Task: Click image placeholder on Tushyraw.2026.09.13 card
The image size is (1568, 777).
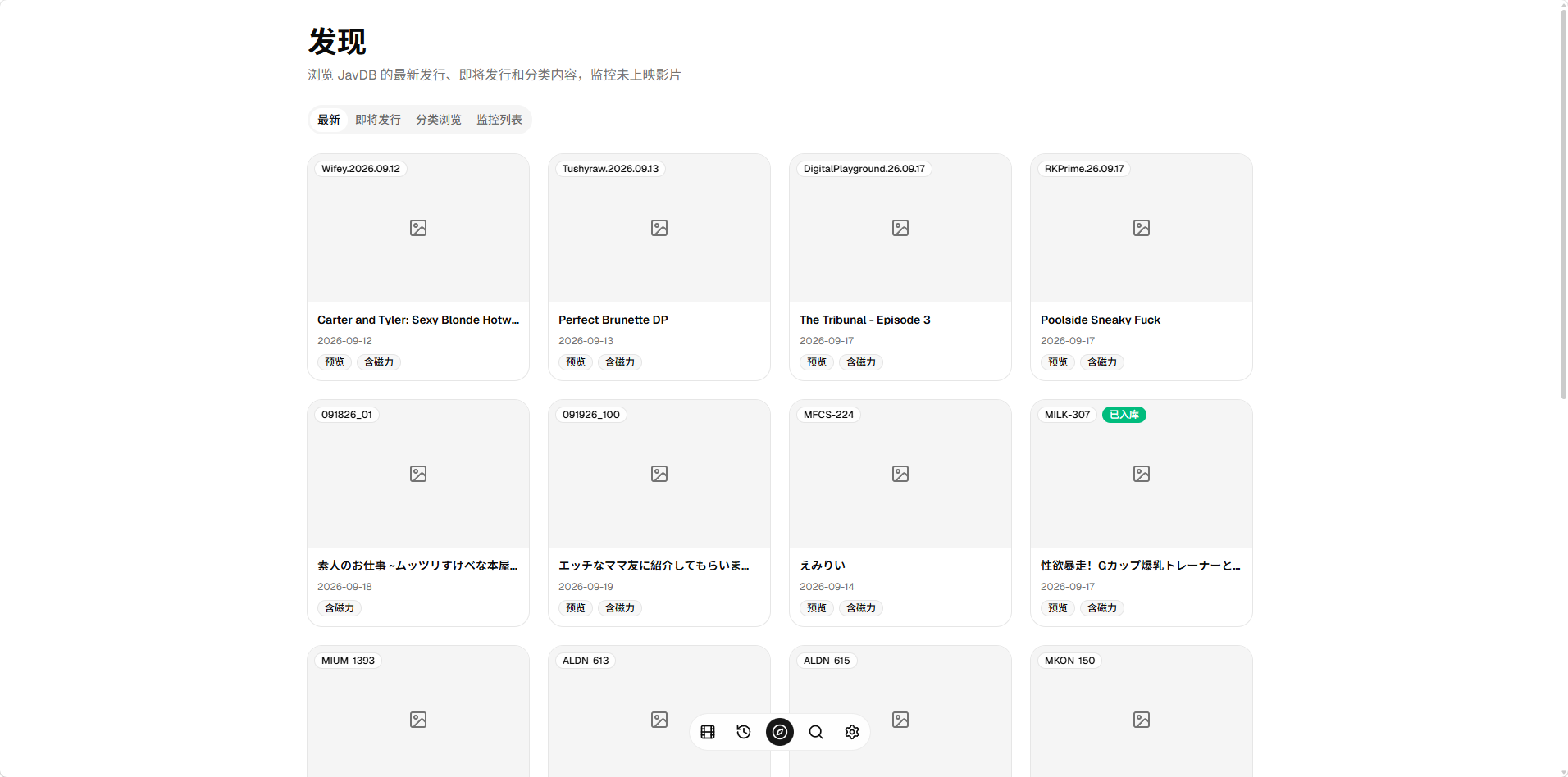Action: 659,228
